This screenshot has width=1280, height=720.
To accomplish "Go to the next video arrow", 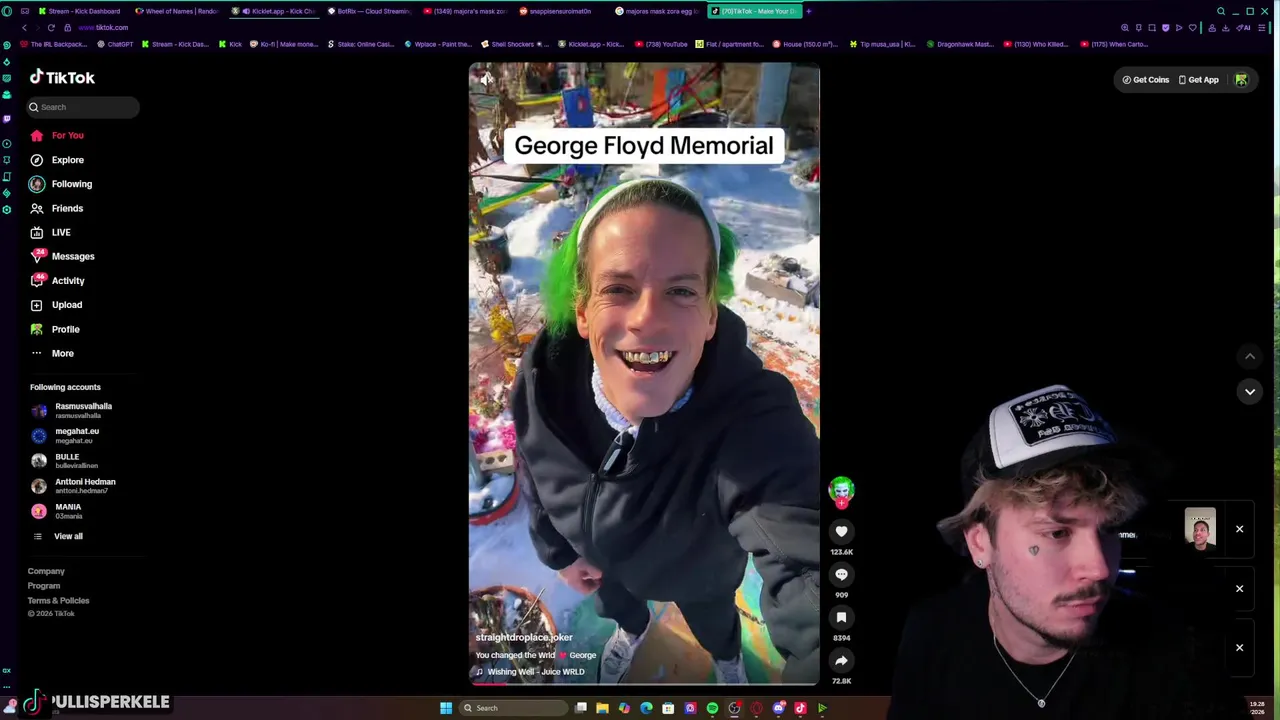I will tap(1250, 392).
